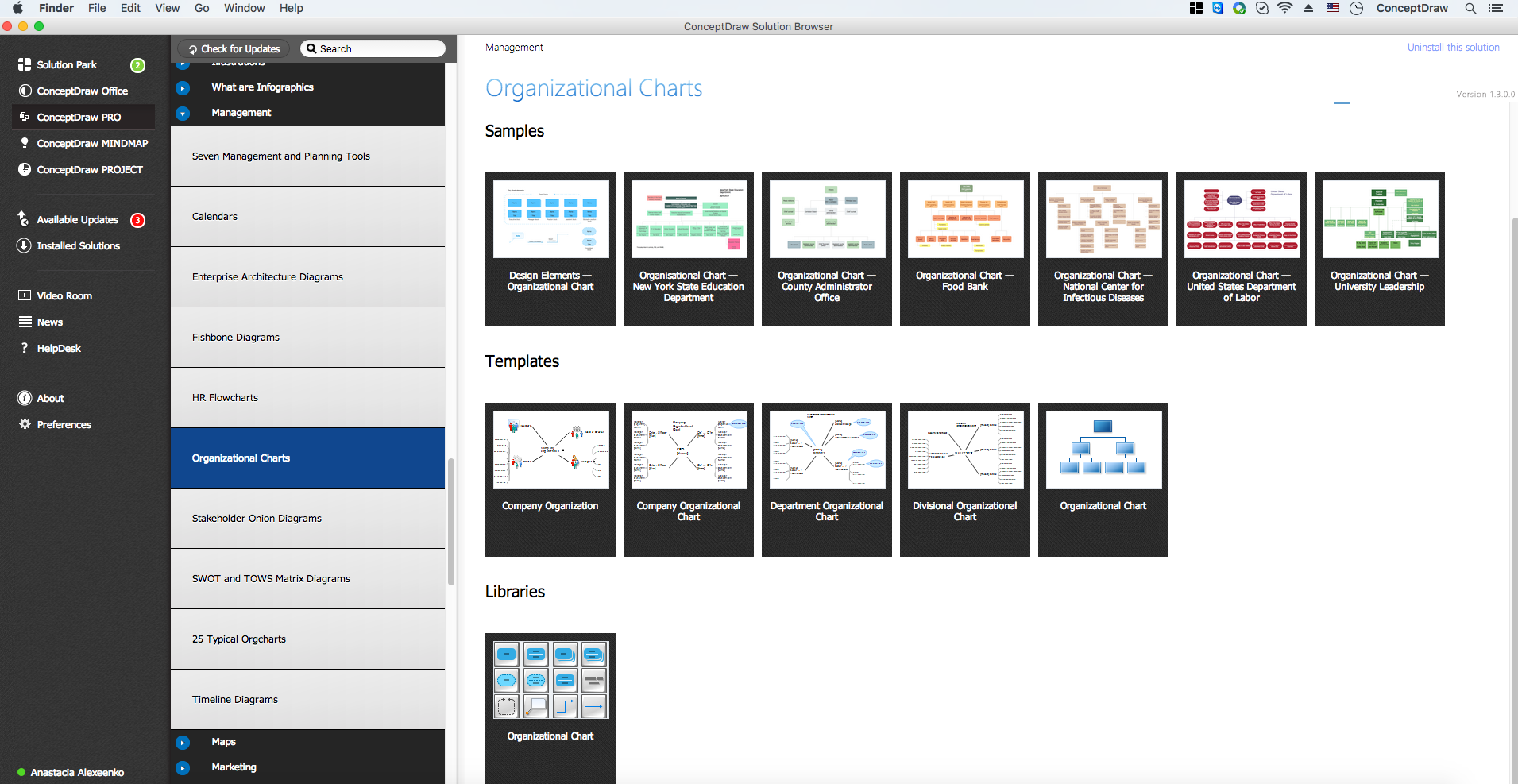Click the refresh icon in Check for Updates
Screen dimensions: 1518x784
point(192,49)
